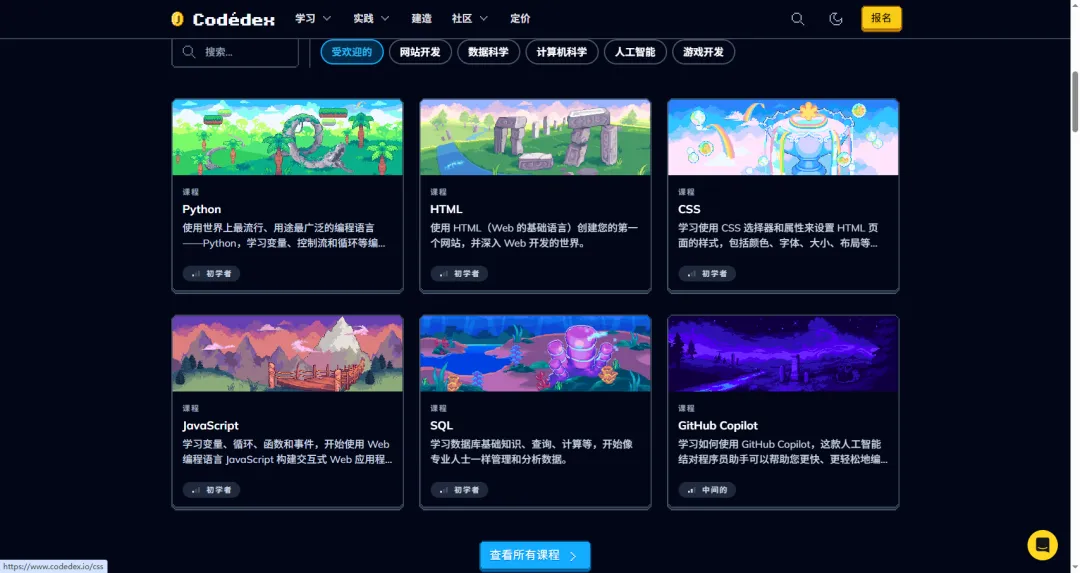Click the page vertical scrollbar thumb

[1074, 101]
